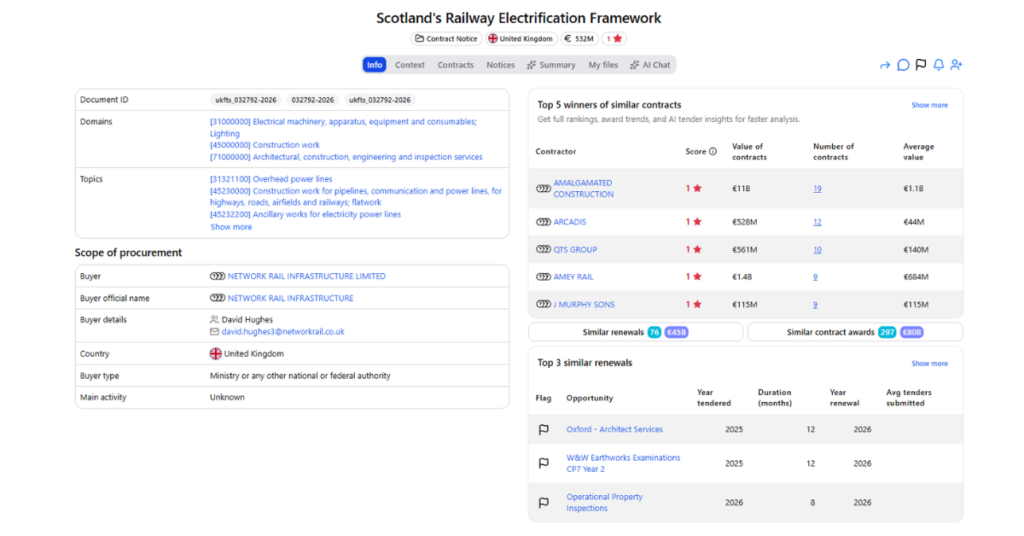Open Oxford - Architect Services opportunity

click(x=614, y=430)
